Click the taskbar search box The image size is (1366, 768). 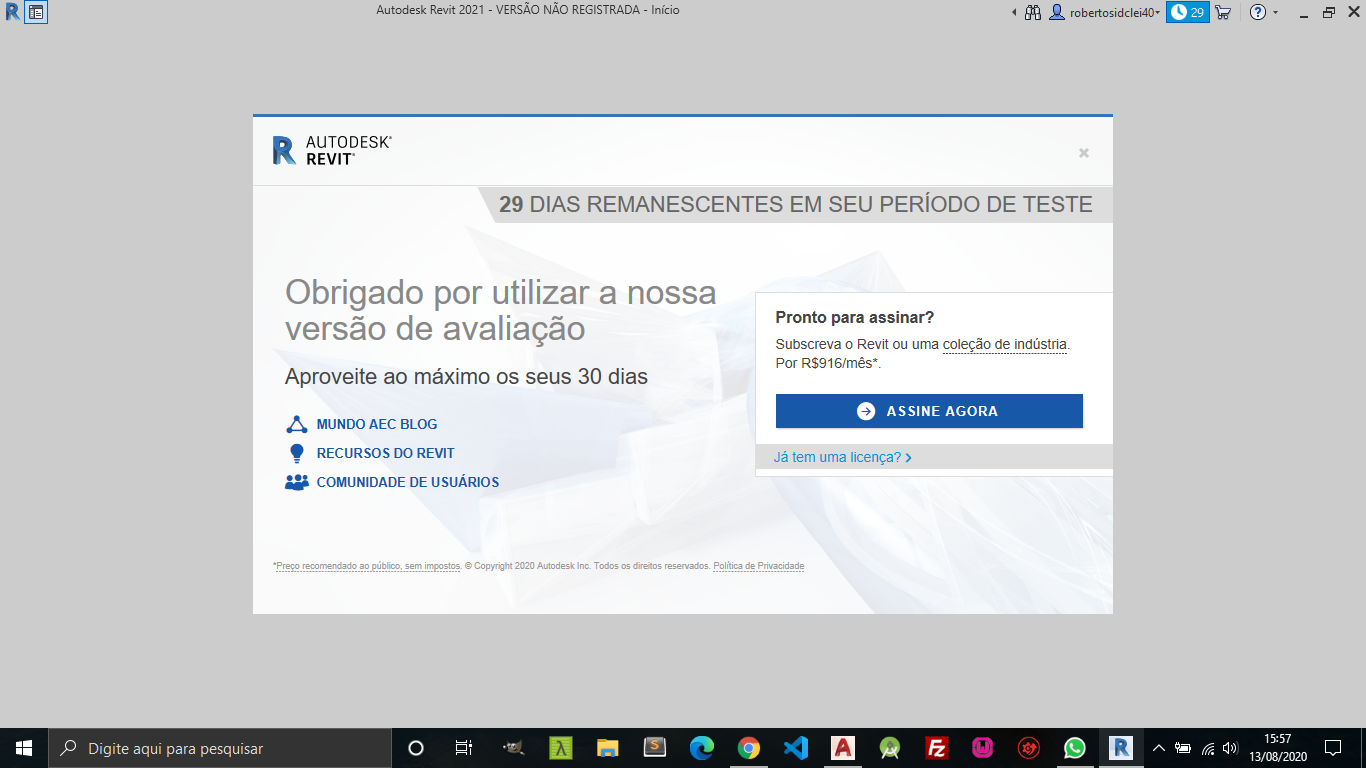(x=220, y=748)
